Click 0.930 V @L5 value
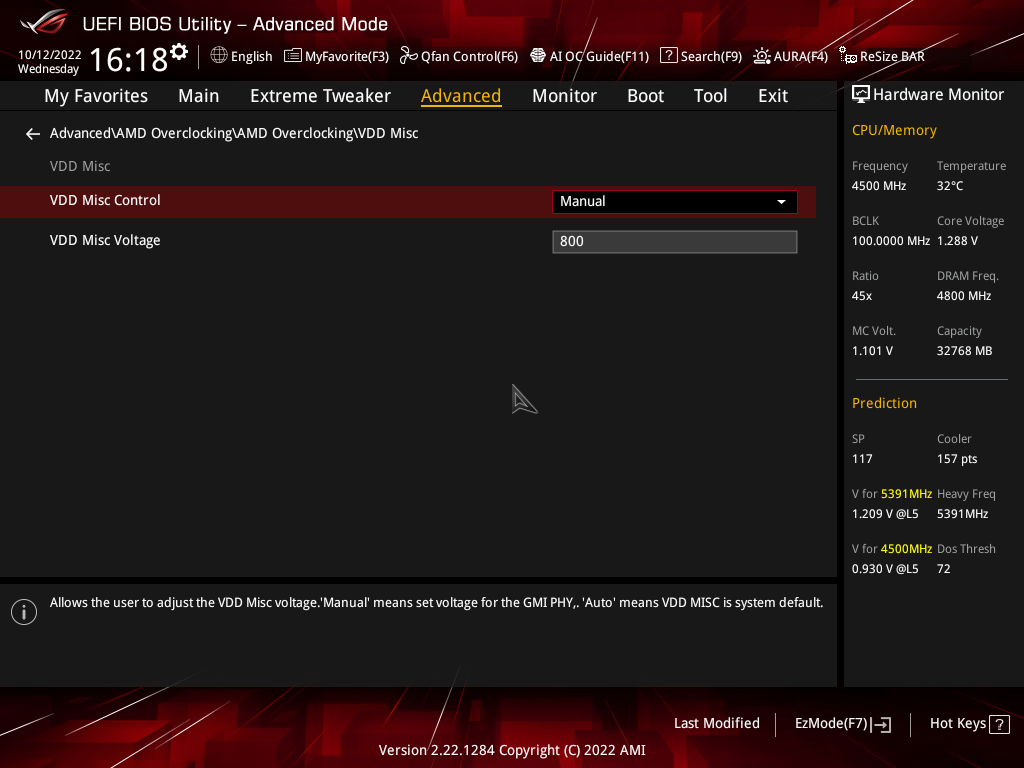This screenshot has height=768, width=1024. pyautogui.click(x=884, y=569)
